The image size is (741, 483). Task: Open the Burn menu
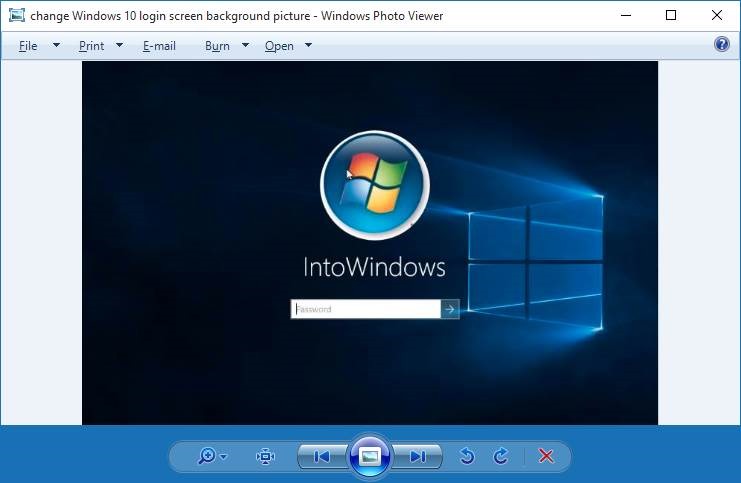click(x=217, y=46)
